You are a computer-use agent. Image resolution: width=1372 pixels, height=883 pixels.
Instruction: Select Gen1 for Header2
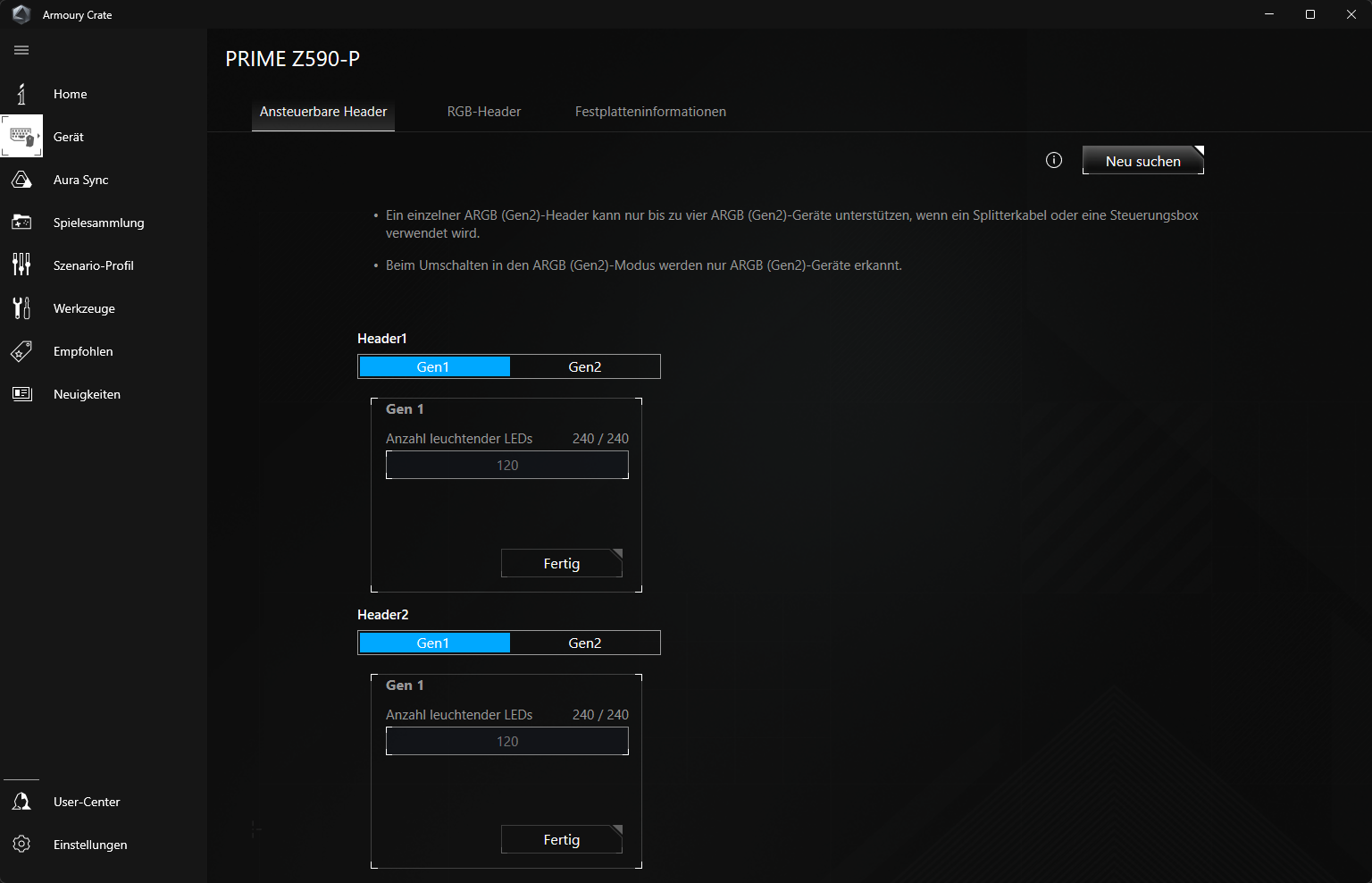[x=434, y=643]
